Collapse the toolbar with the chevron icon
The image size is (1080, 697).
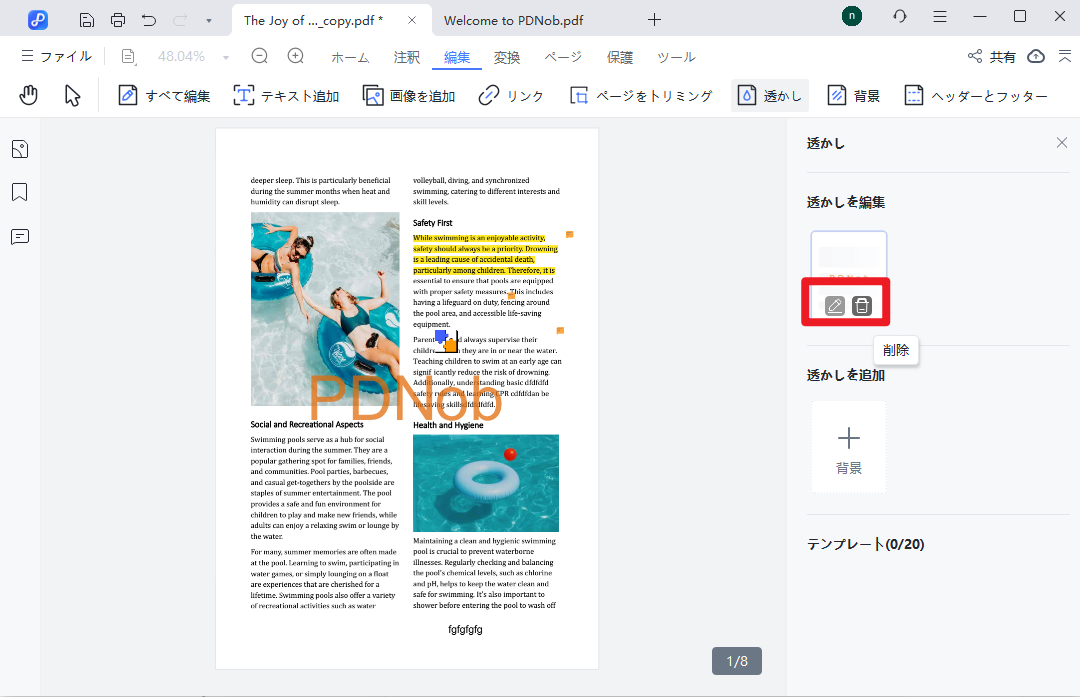(x=1065, y=57)
